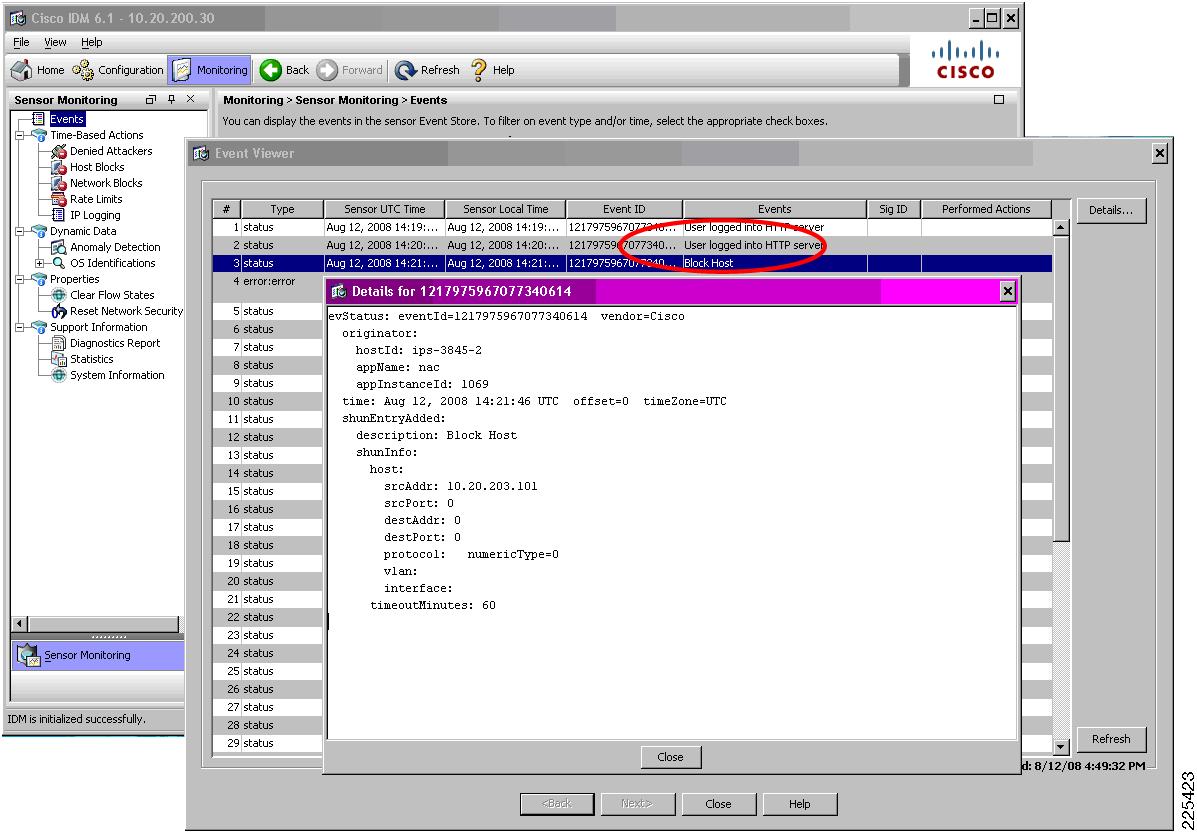1197x832 pixels.
Task: Click the Sensor Monitoring button at panel bottom
Action: click(98, 656)
